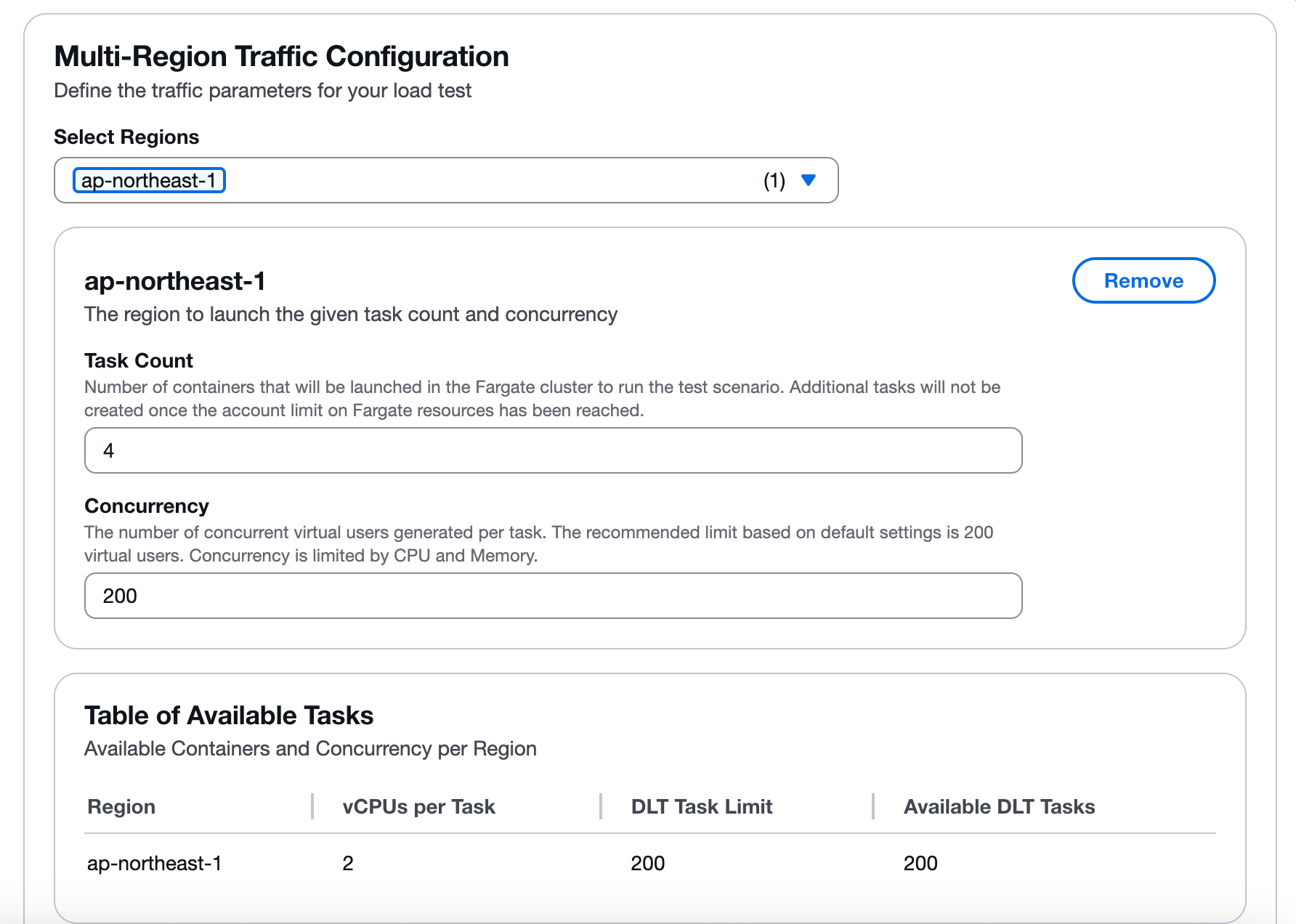Click the DLT Task Limit value 200
Image resolution: width=1296 pixels, height=924 pixels.
[x=647, y=863]
